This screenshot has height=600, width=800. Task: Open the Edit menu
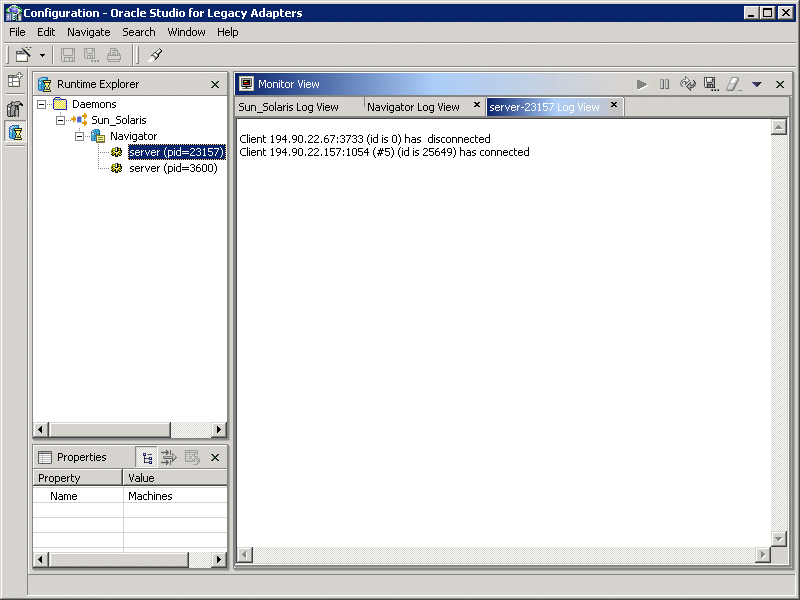click(x=46, y=32)
